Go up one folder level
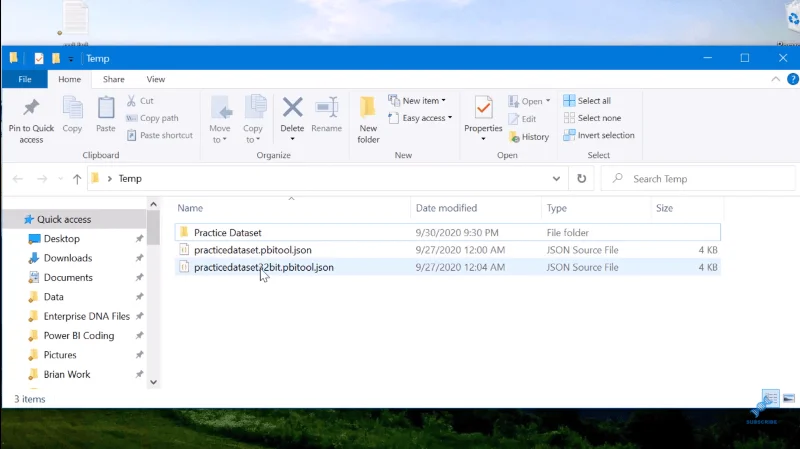Screen dimensions: 800x449 click(x=77, y=179)
